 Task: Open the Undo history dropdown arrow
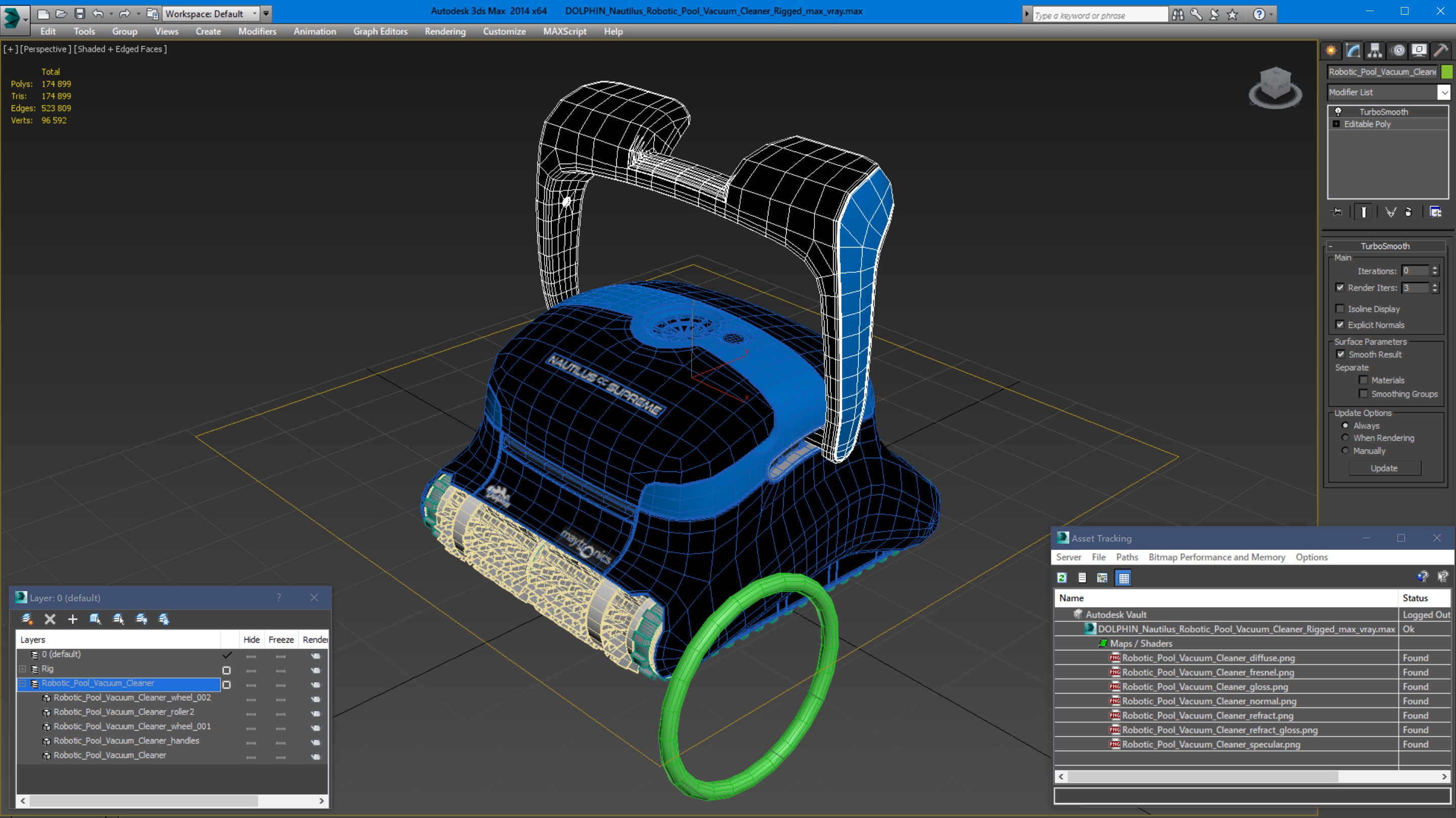pyautogui.click(x=111, y=14)
